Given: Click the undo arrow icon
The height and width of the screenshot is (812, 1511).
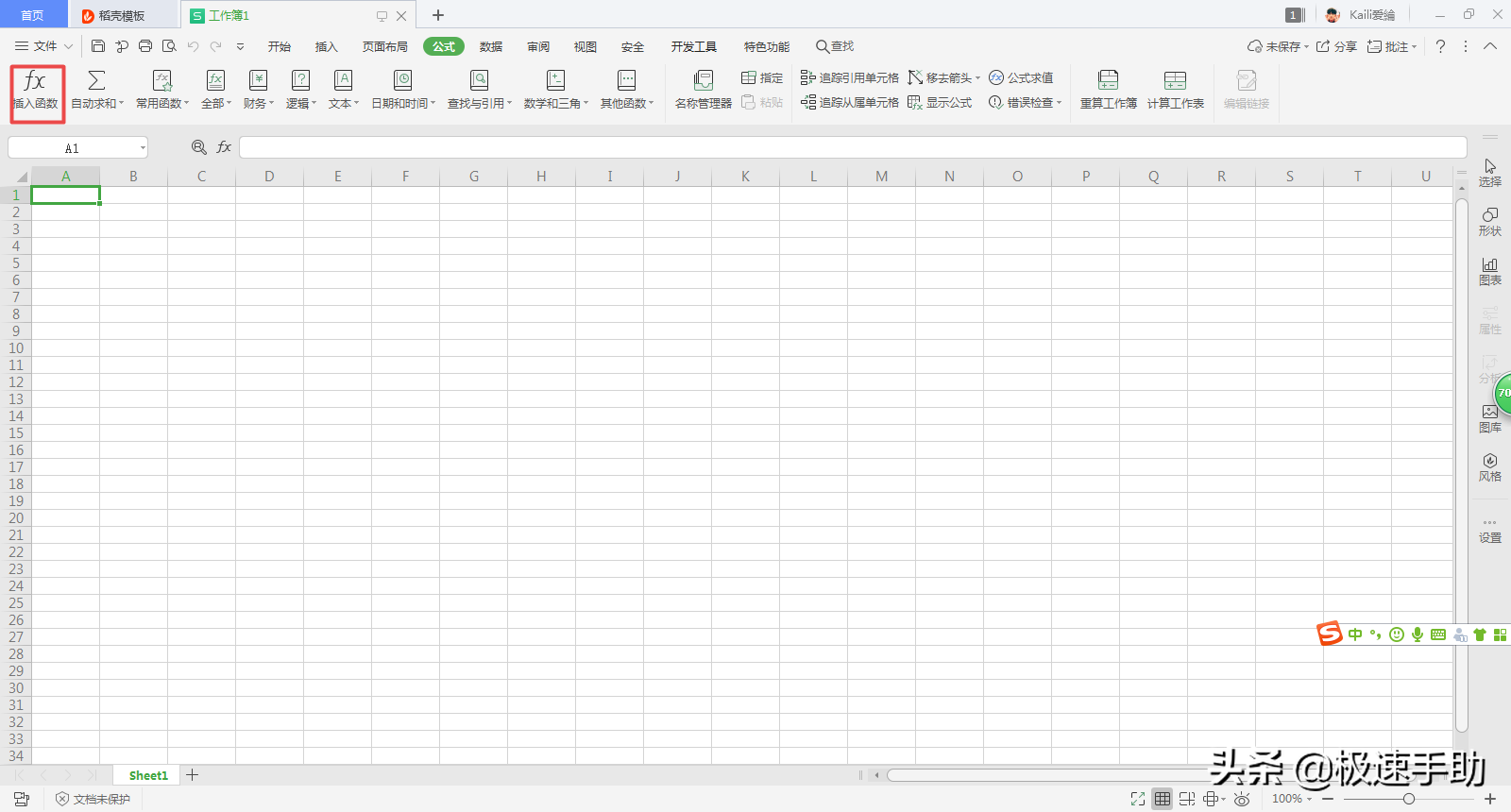Looking at the screenshot, I should (x=193, y=45).
